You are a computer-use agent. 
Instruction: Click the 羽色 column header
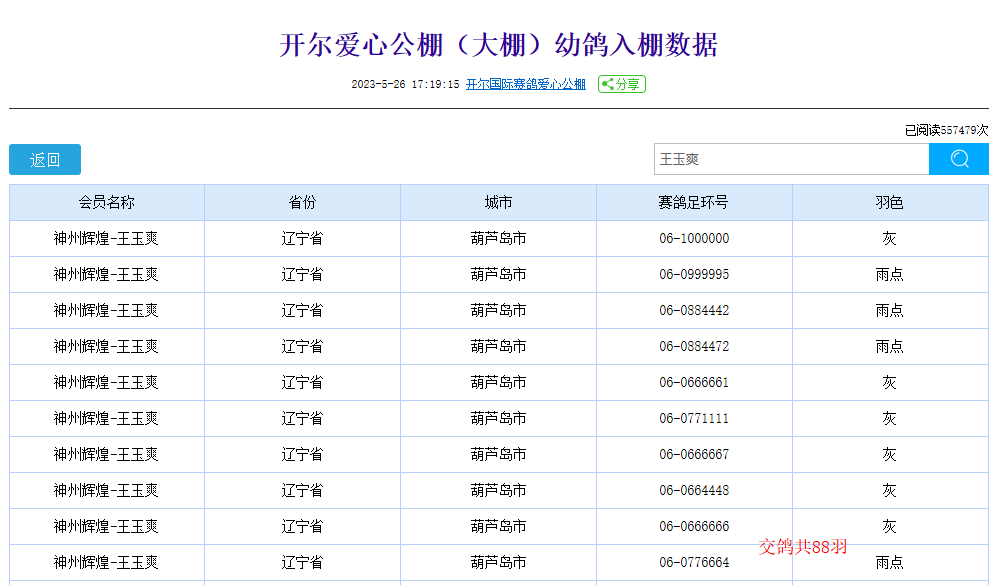pos(889,203)
